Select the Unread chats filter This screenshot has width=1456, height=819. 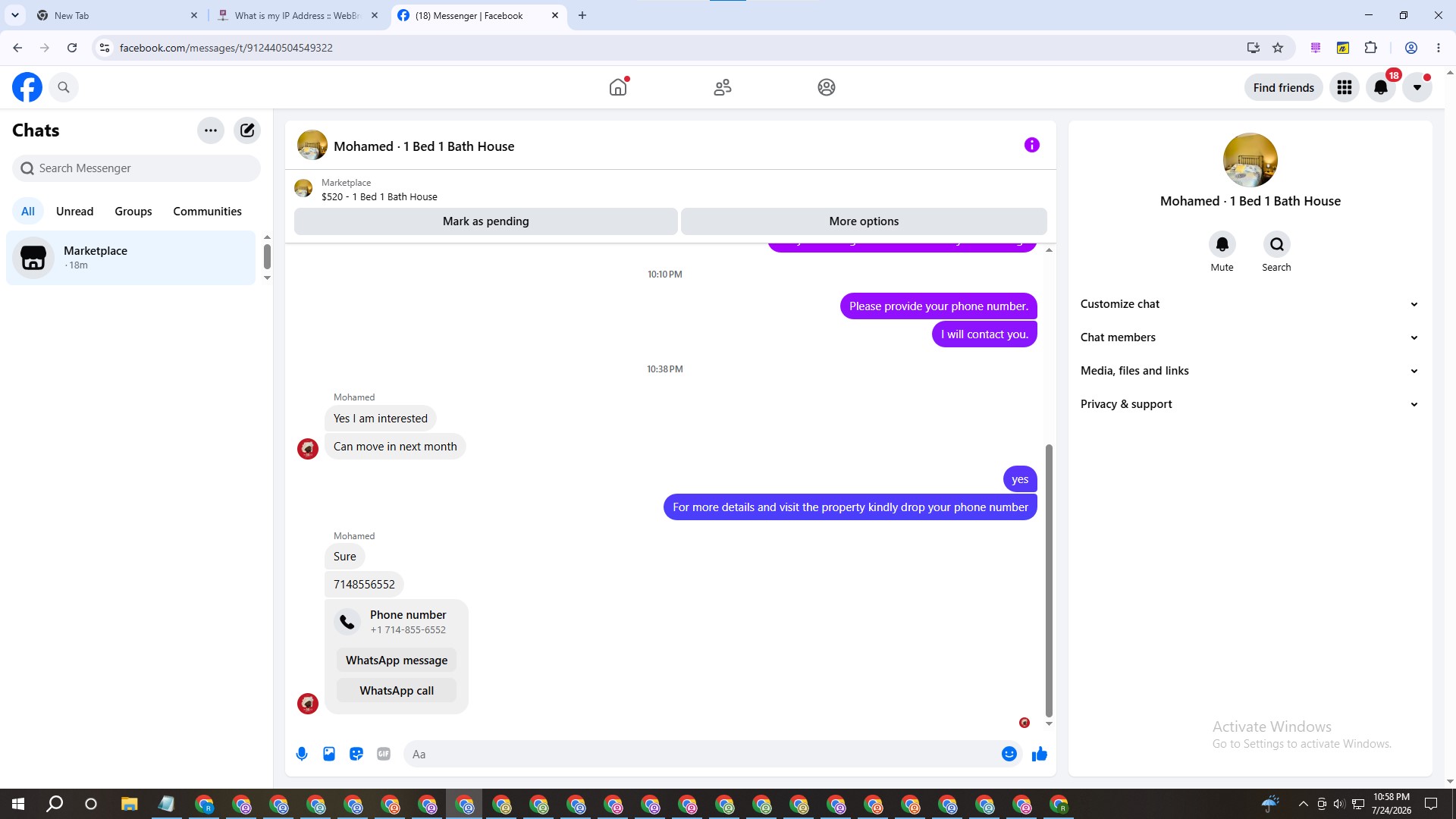pyautogui.click(x=75, y=212)
